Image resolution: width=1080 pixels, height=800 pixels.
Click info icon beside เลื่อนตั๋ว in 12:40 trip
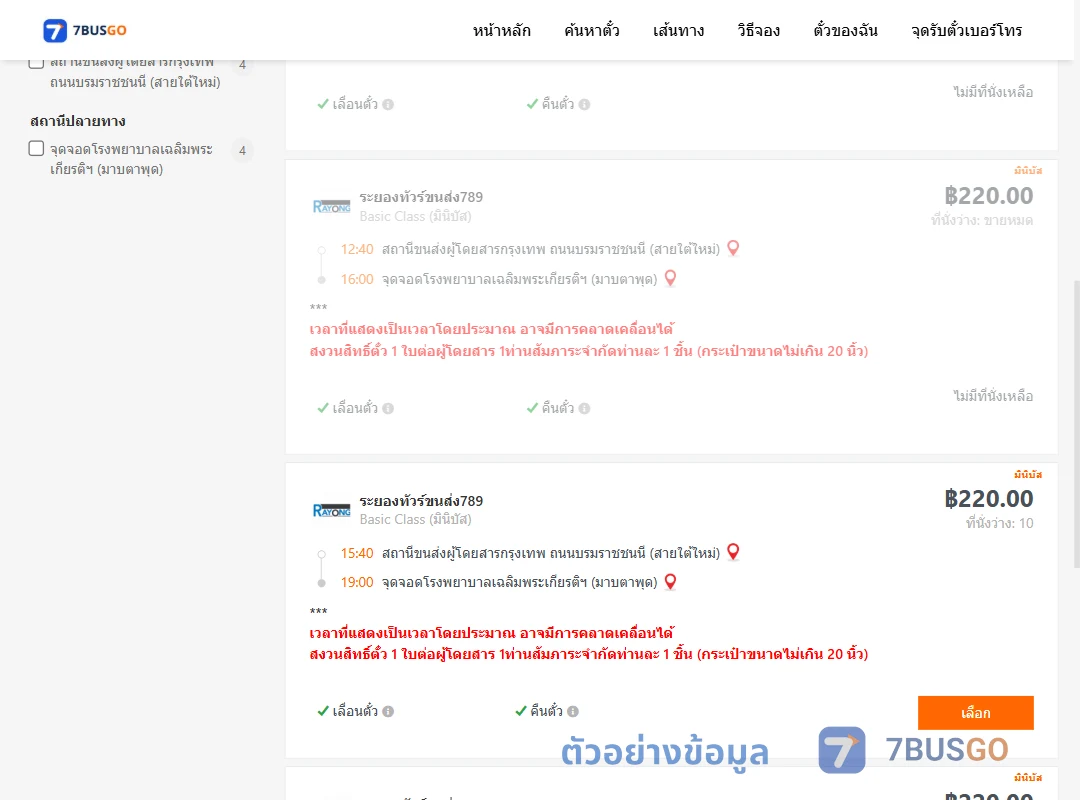388,409
